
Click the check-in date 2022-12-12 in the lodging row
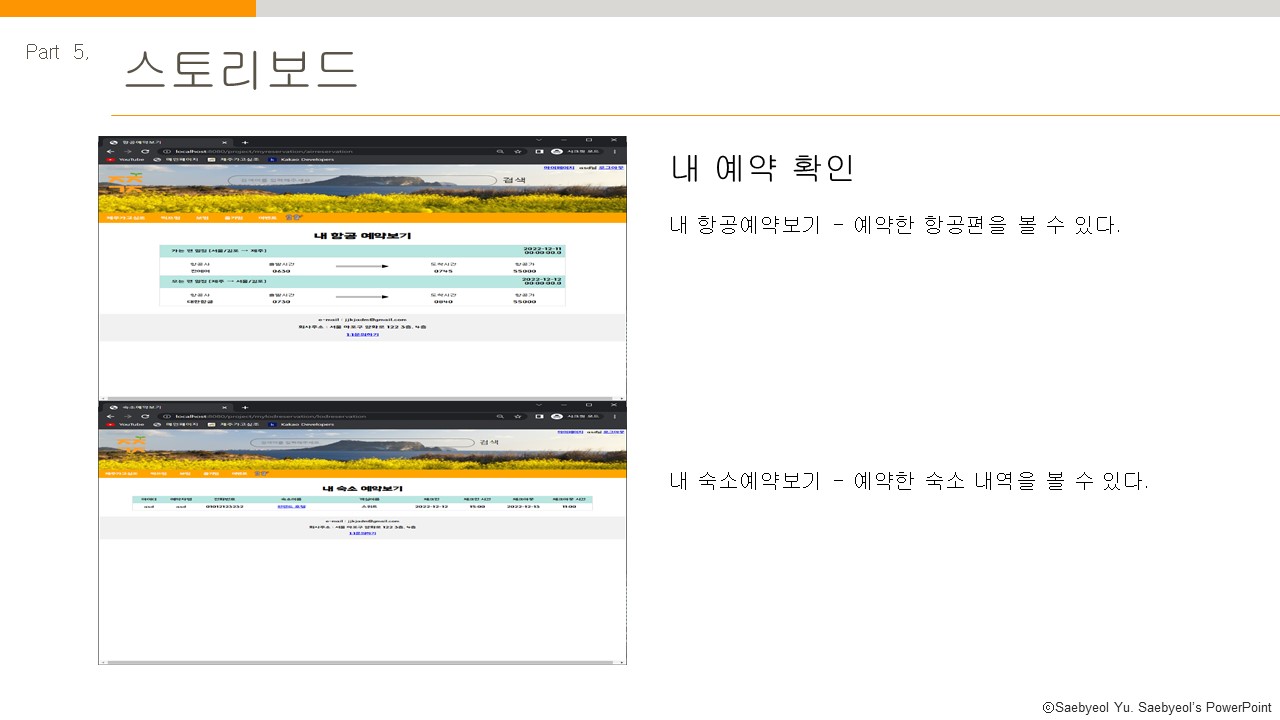pyautogui.click(x=432, y=506)
